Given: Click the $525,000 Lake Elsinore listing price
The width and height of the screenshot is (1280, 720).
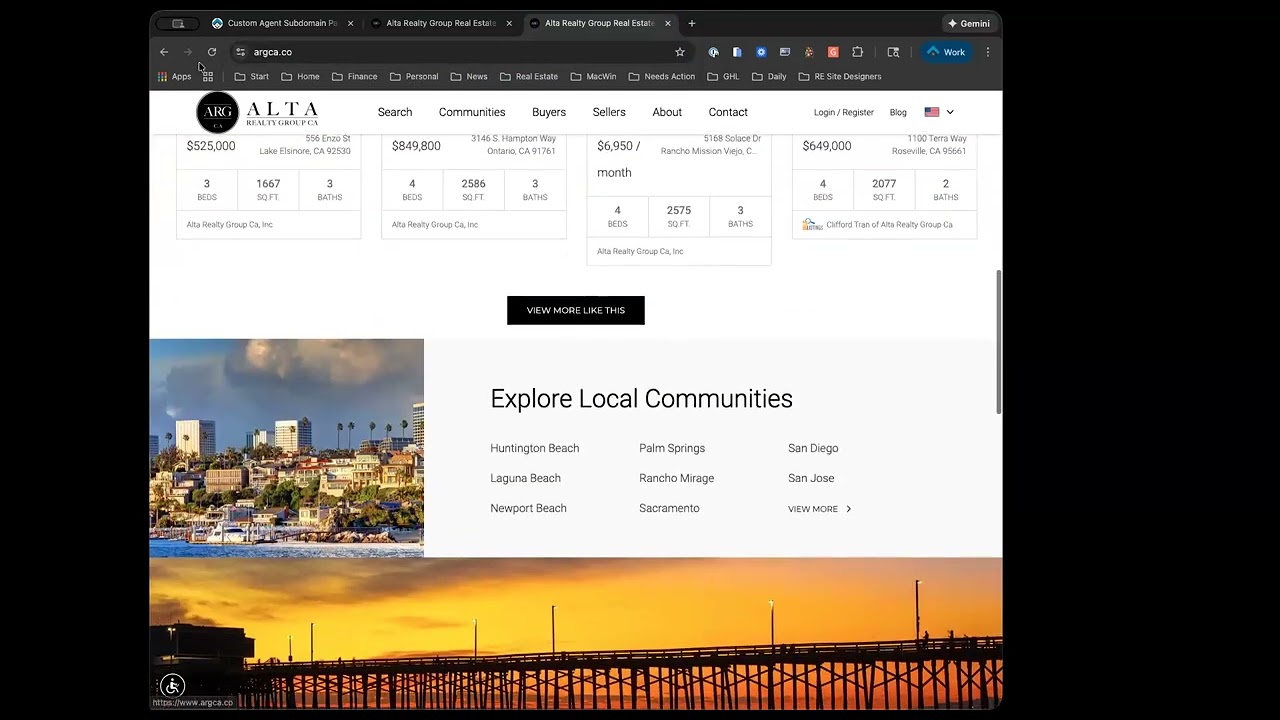Looking at the screenshot, I should (x=211, y=146).
